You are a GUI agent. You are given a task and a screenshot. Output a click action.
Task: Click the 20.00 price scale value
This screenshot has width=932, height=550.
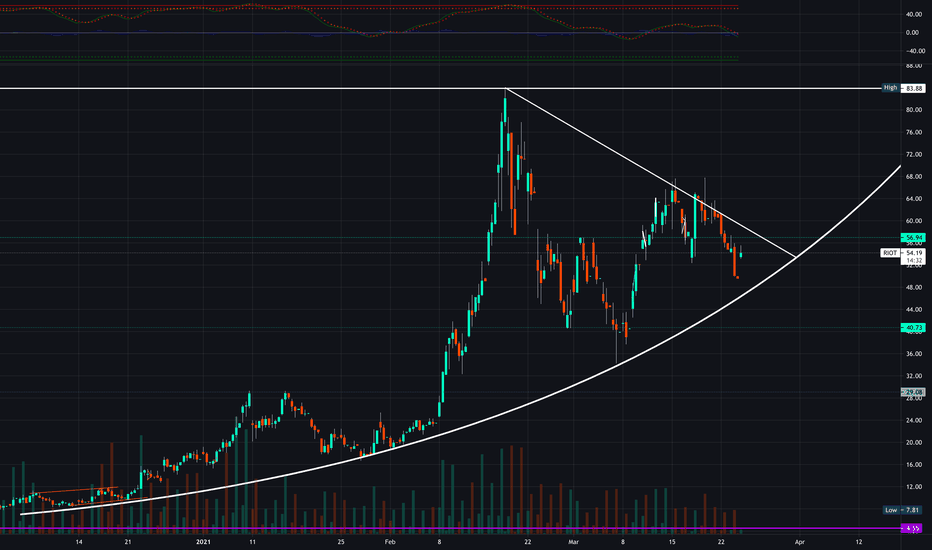coord(914,442)
